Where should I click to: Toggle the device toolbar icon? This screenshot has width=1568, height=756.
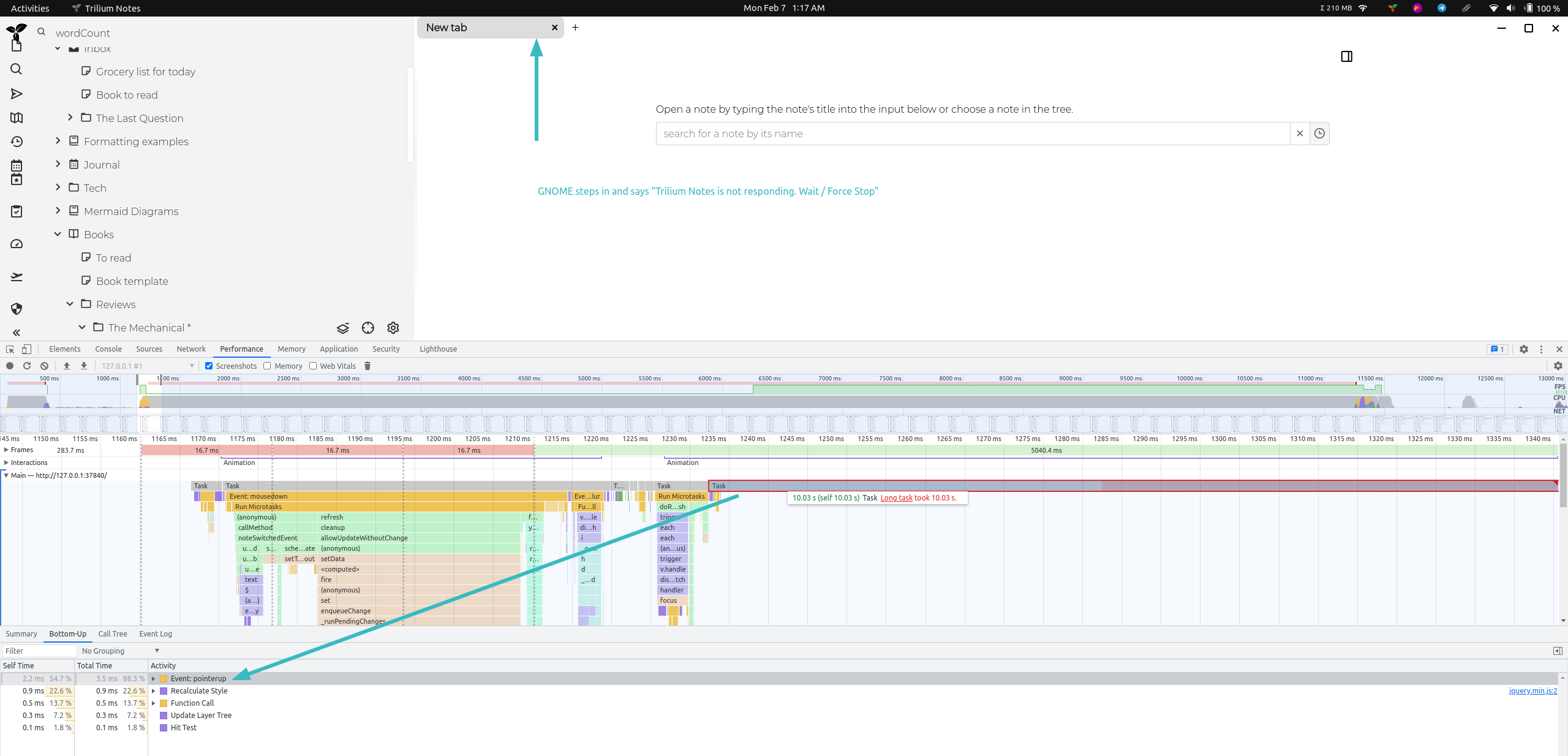pyautogui.click(x=26, y=349)
